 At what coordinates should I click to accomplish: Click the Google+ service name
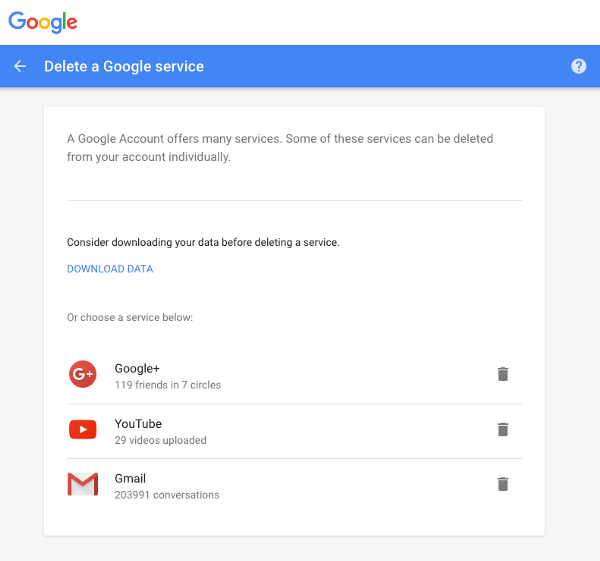pos(138,369)
